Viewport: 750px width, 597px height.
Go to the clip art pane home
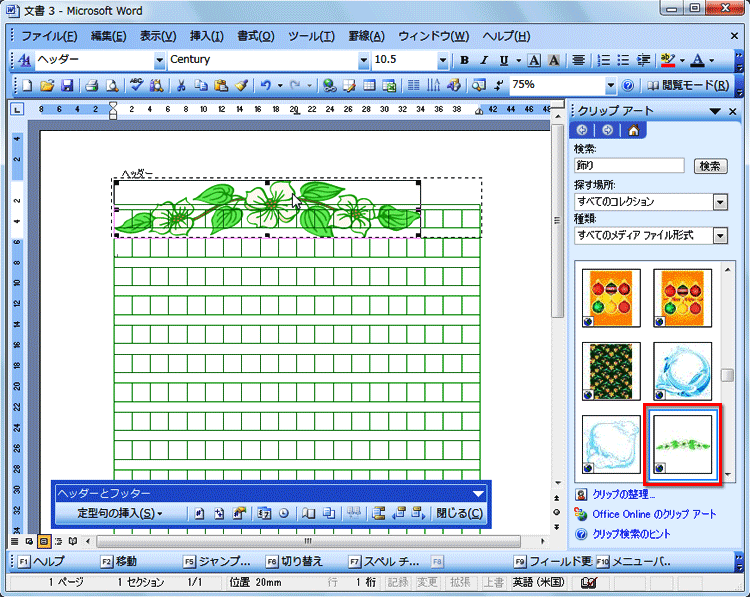coord(633,130)
